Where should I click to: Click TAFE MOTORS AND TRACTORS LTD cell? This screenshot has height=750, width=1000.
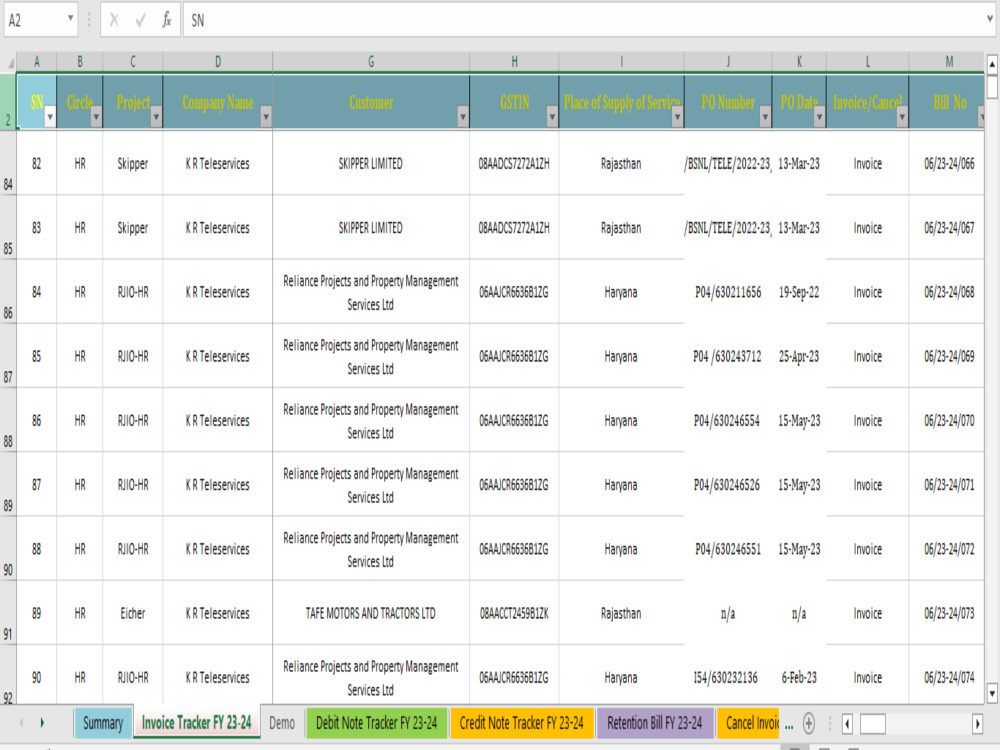371,613
